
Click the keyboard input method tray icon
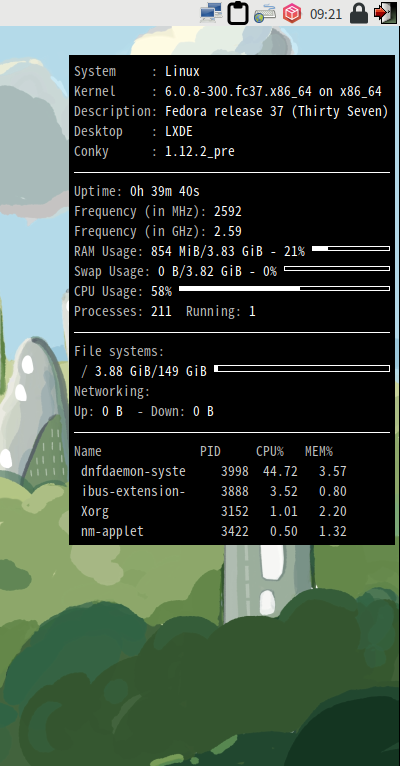pos(265,13)
